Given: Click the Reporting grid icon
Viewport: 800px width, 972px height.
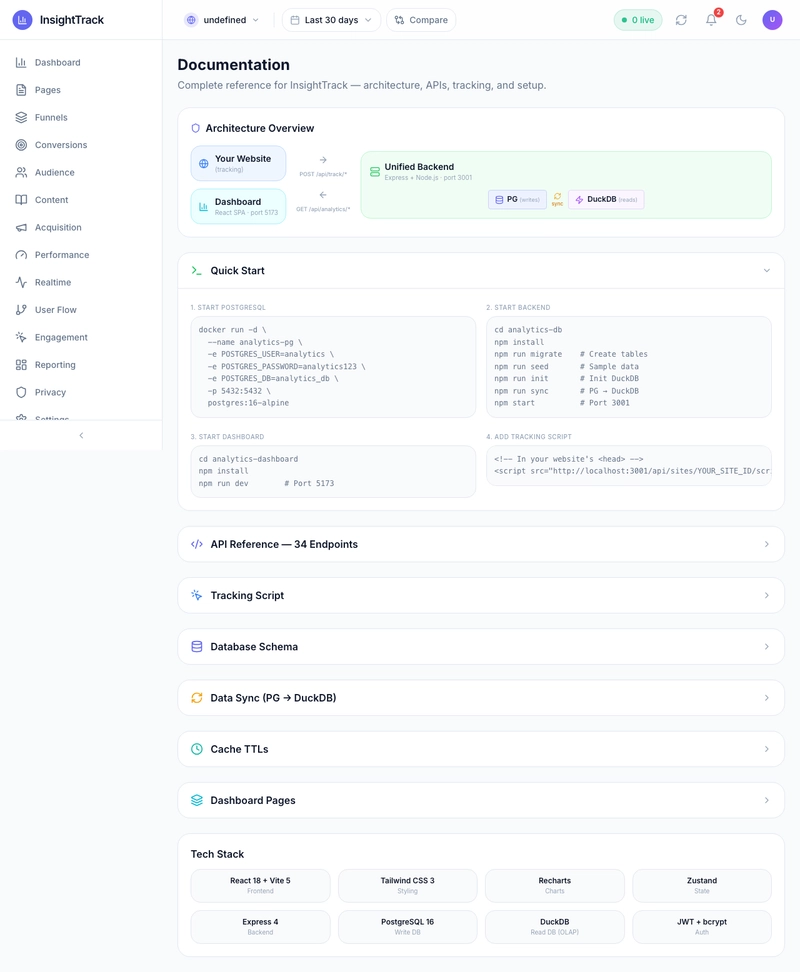Looking at the screenshot, I should coord(21,364).
